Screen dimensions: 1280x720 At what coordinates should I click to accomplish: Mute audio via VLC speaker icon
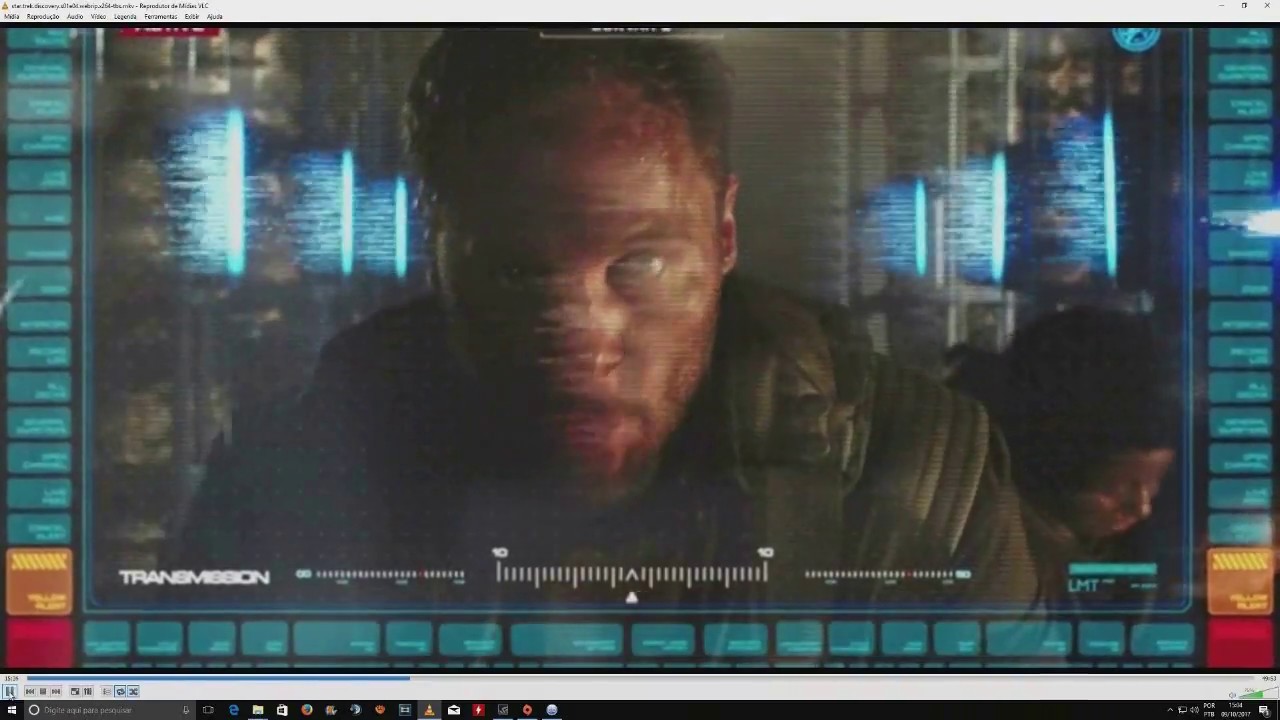[1232, 695]
